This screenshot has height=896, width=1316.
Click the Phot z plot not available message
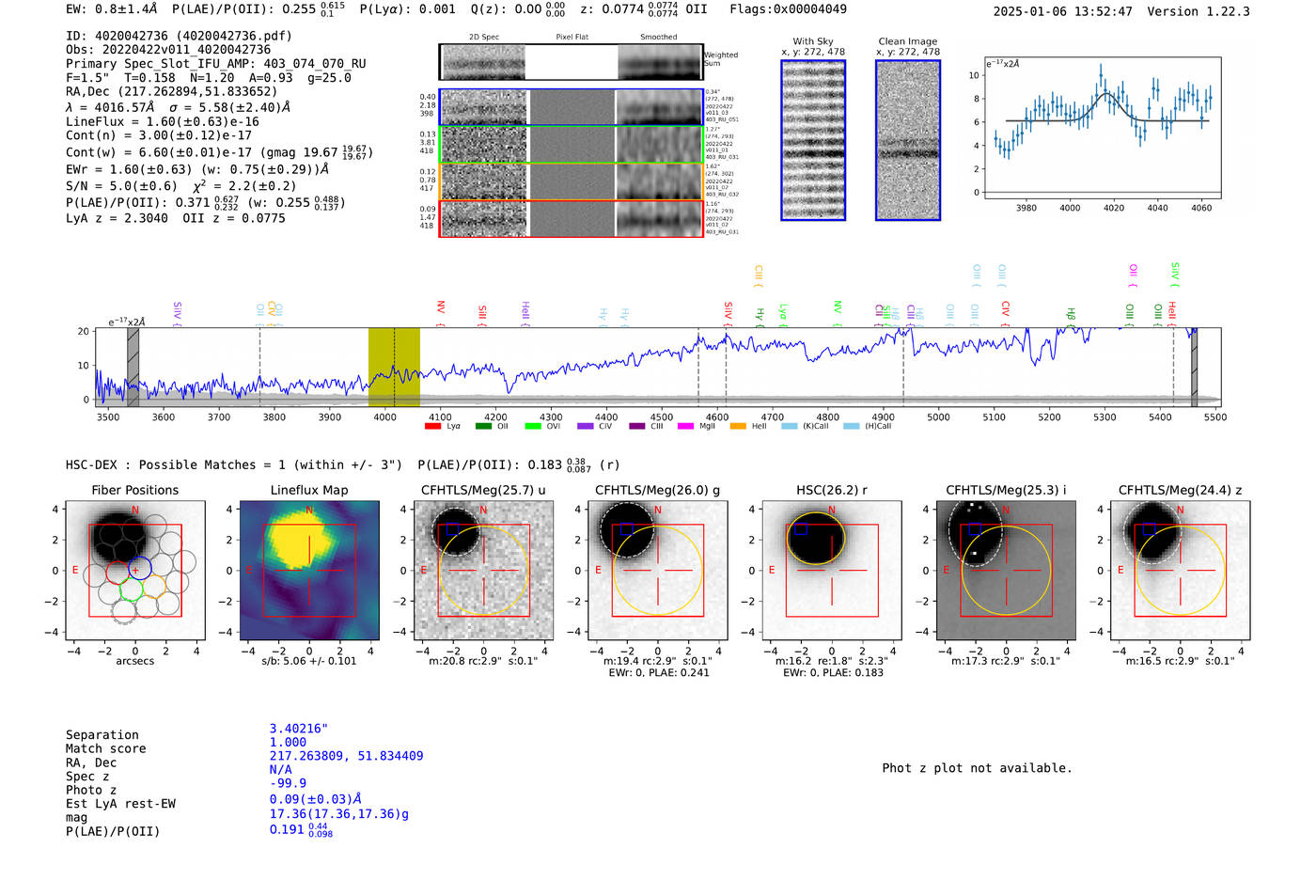coord(977,768)
